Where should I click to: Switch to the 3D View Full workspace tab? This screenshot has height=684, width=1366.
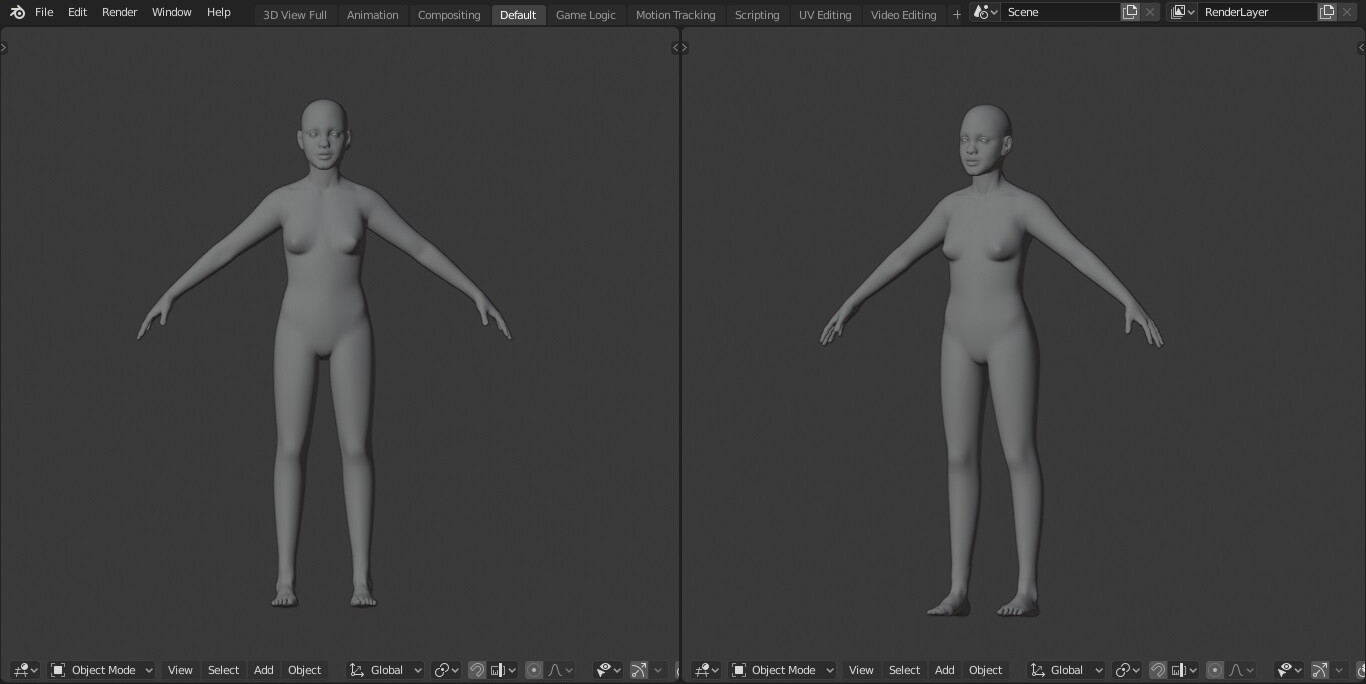tap(294, 15)
